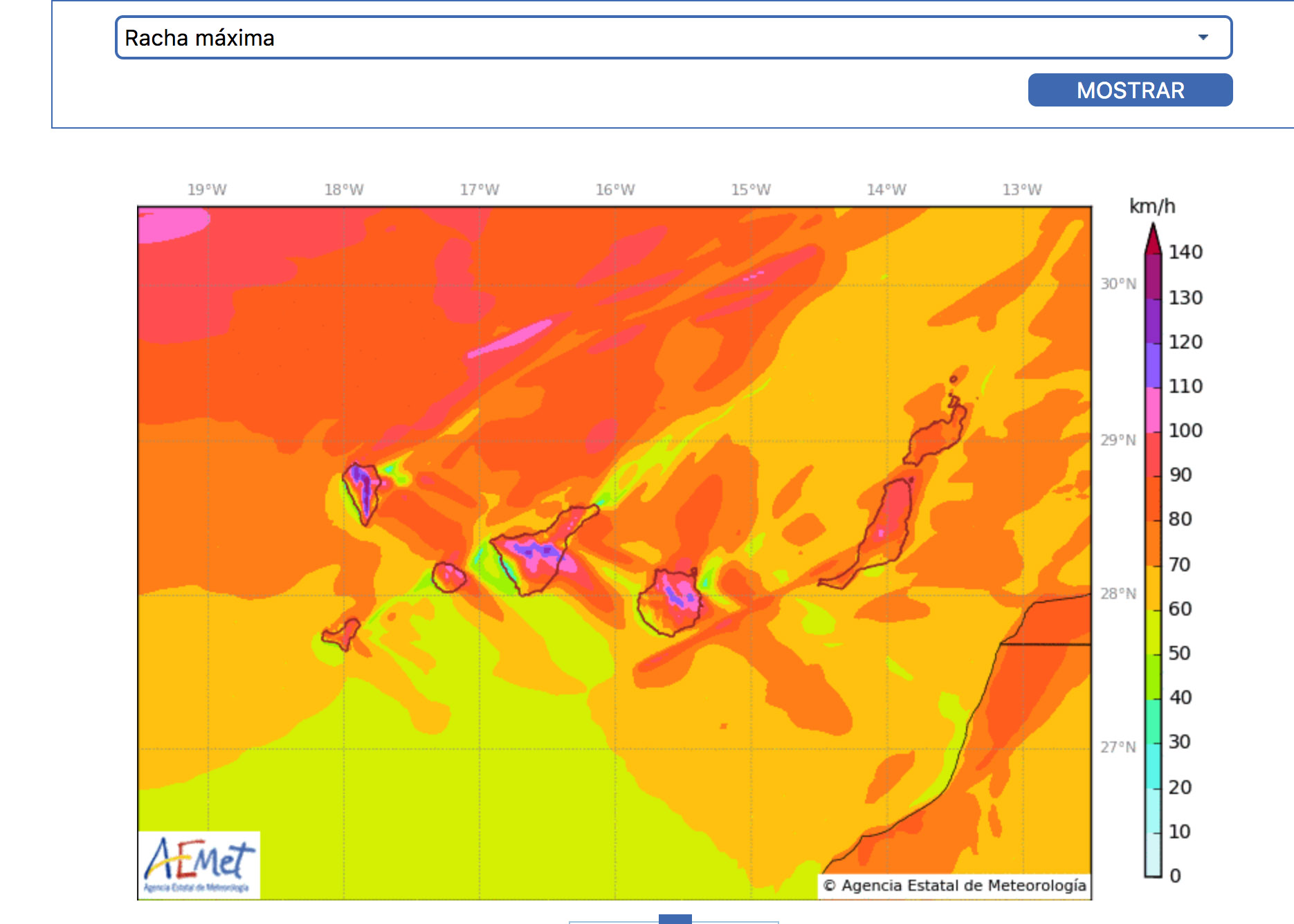The height and width of the screenshot is (924, 1294).
Task: Click the 140 label on the km/h scale
Action: [x=1185, y=252]
